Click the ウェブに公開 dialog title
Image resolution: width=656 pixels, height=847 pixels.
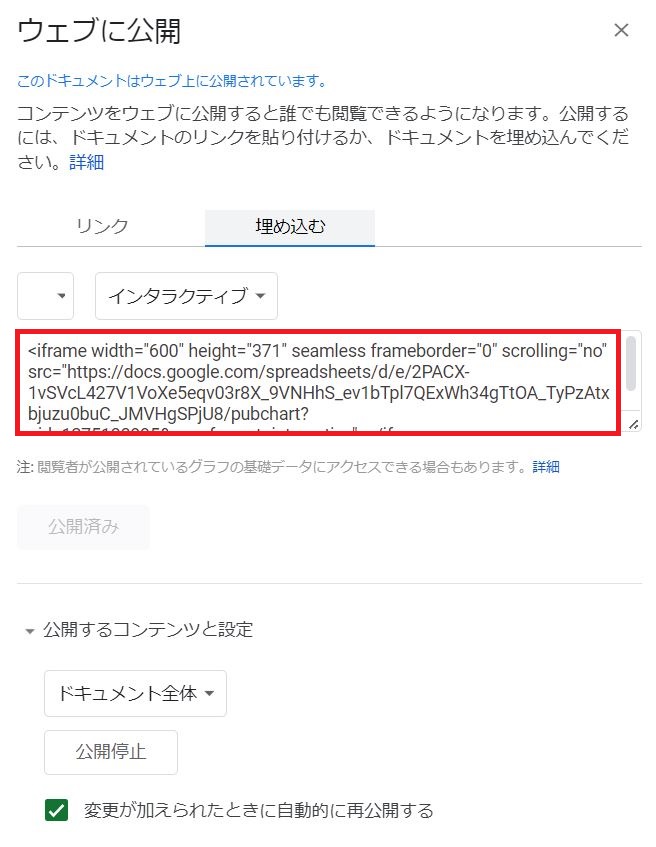click(x=99, y=31)
